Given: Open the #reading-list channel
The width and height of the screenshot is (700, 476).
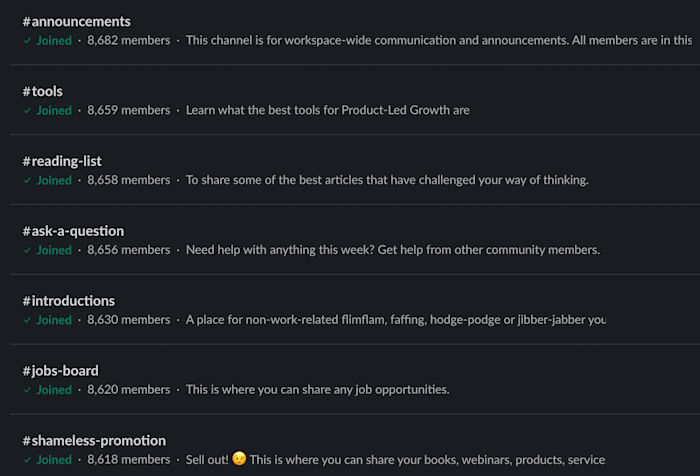Looking at the screenshot, I should click(x=62, y=161).
